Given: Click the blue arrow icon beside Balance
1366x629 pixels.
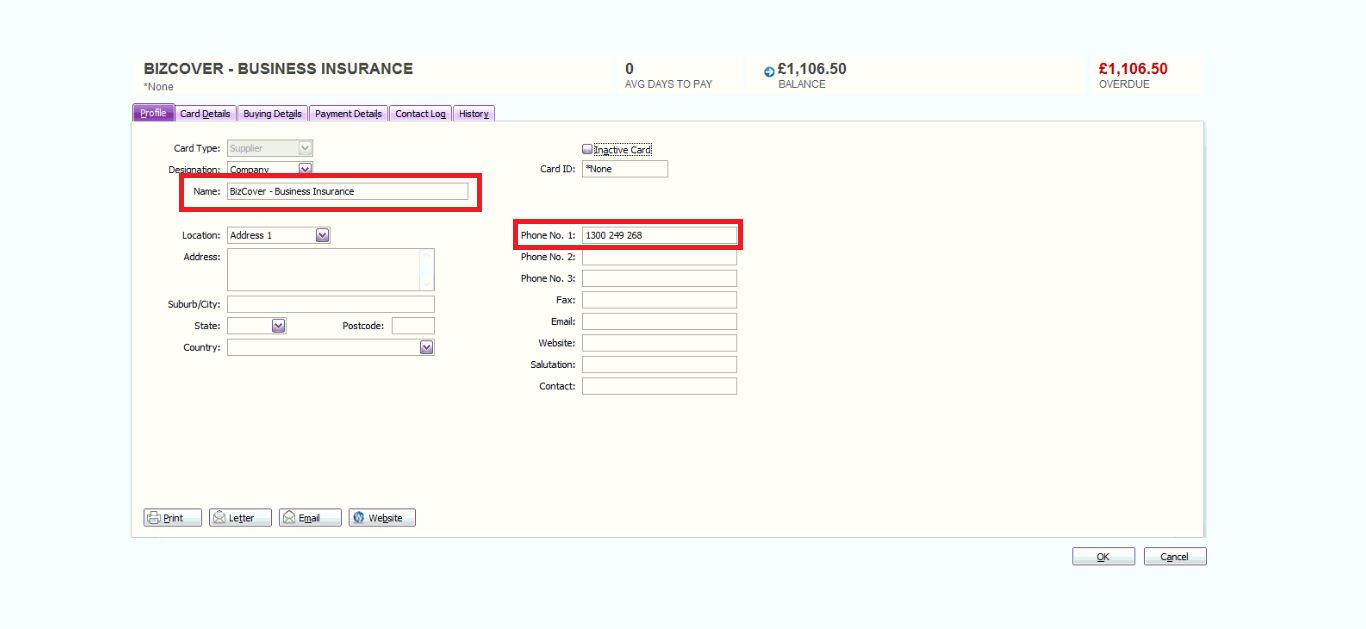Looking at the screenshot, I should click(769, 71).
